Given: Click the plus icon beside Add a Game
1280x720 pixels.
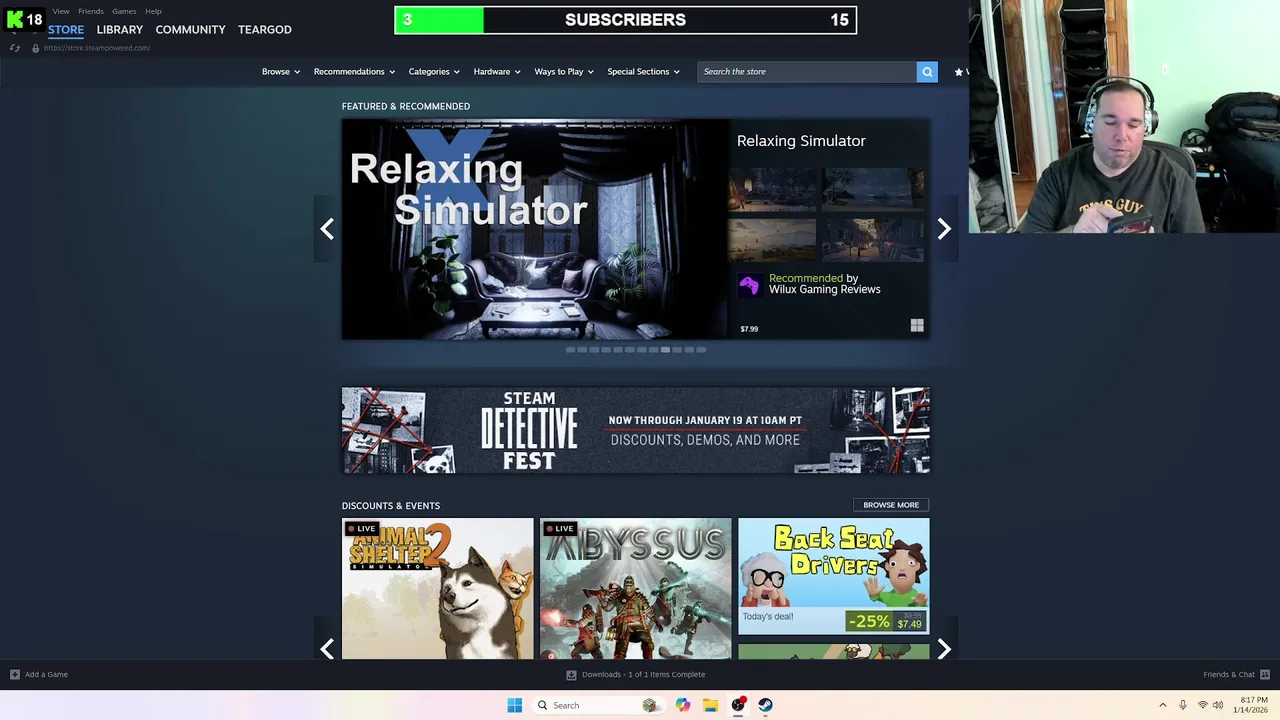Looking at the screenshot, I should [x=14, y=674].
